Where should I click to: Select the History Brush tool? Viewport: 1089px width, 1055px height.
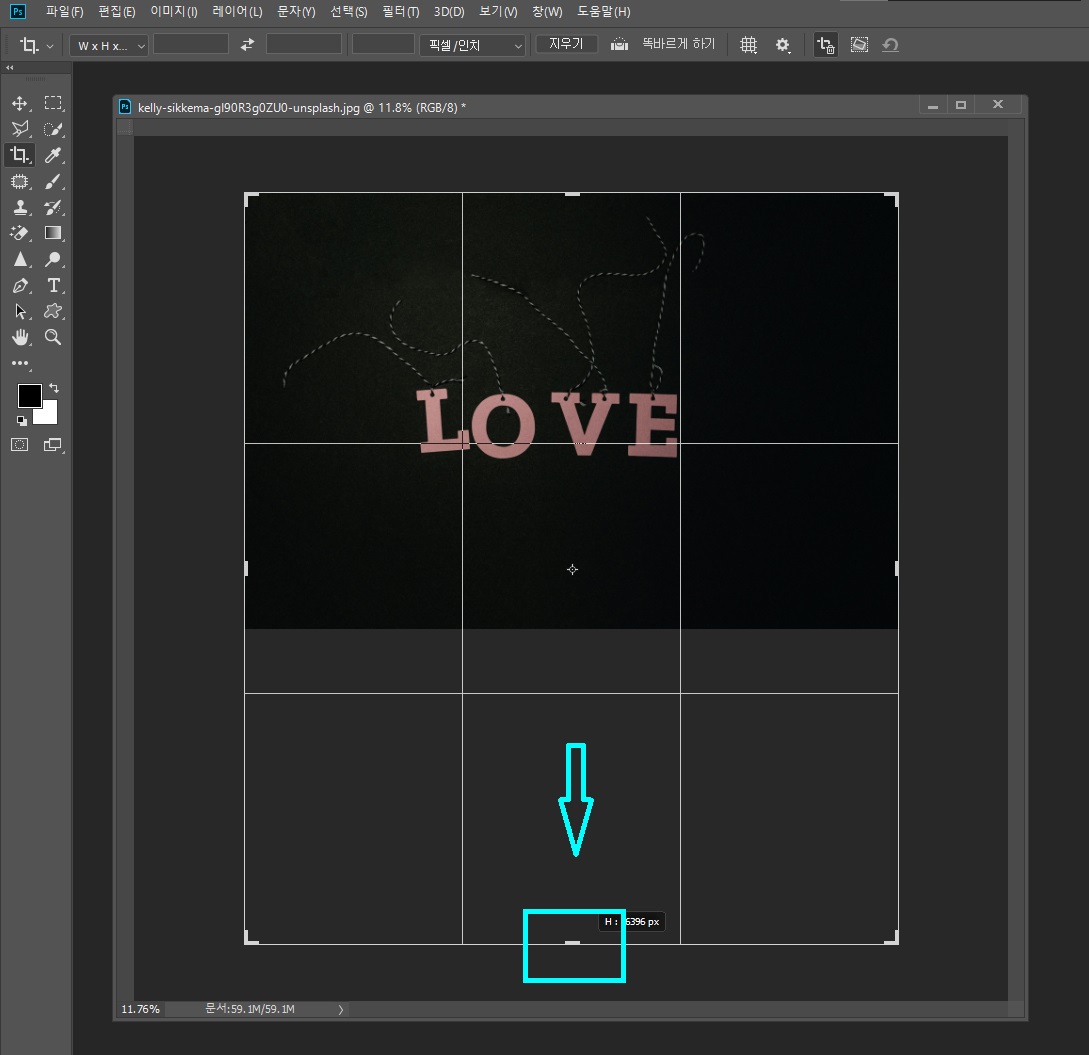click(x=53, y=207)
